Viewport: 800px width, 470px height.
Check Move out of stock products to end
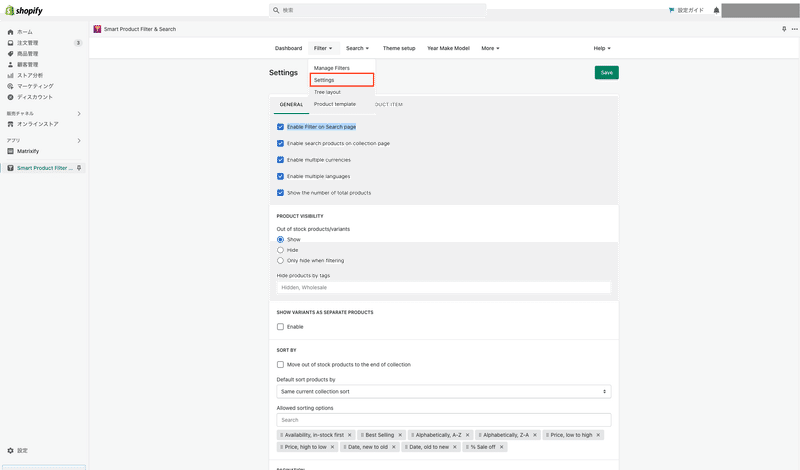(280, 364)
